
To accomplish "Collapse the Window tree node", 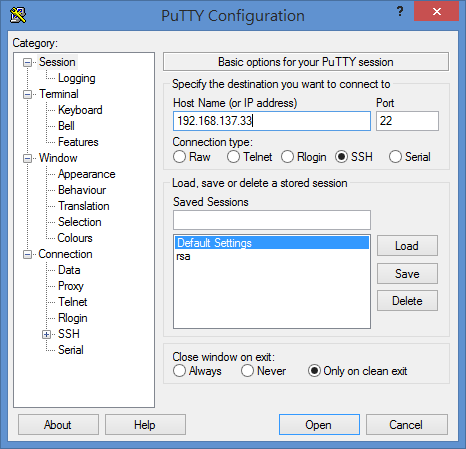I will (27, 159).
